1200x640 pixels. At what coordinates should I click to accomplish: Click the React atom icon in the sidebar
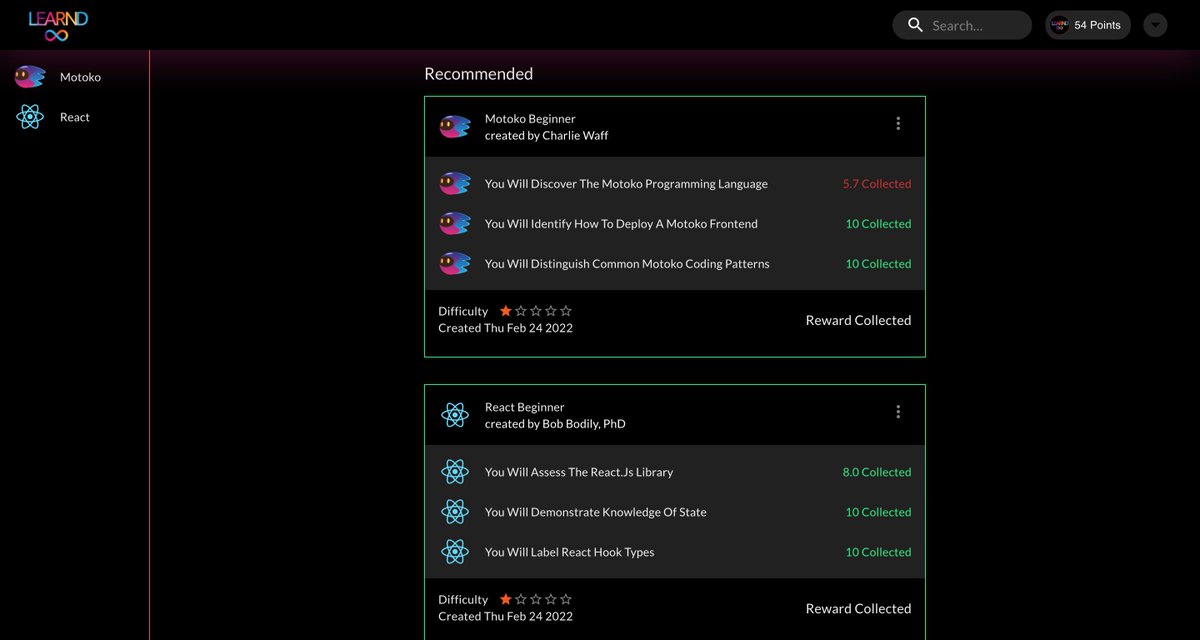pos(30,117)
